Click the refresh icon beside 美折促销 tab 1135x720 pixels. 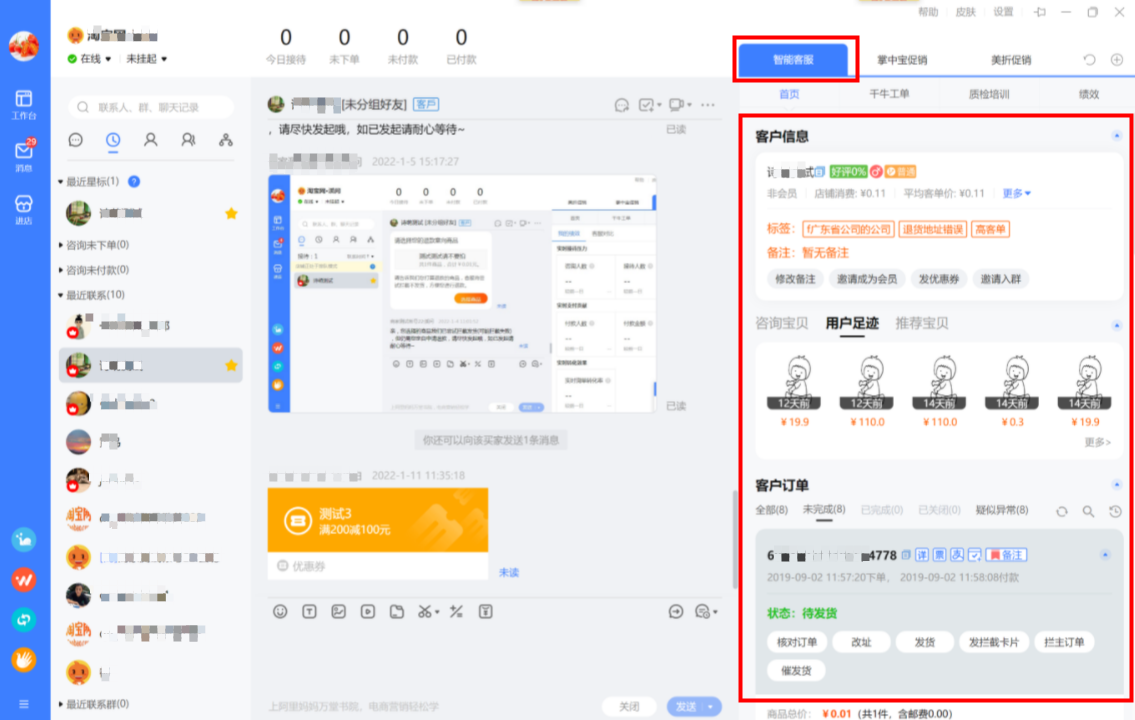click(x=1090, y=60)
